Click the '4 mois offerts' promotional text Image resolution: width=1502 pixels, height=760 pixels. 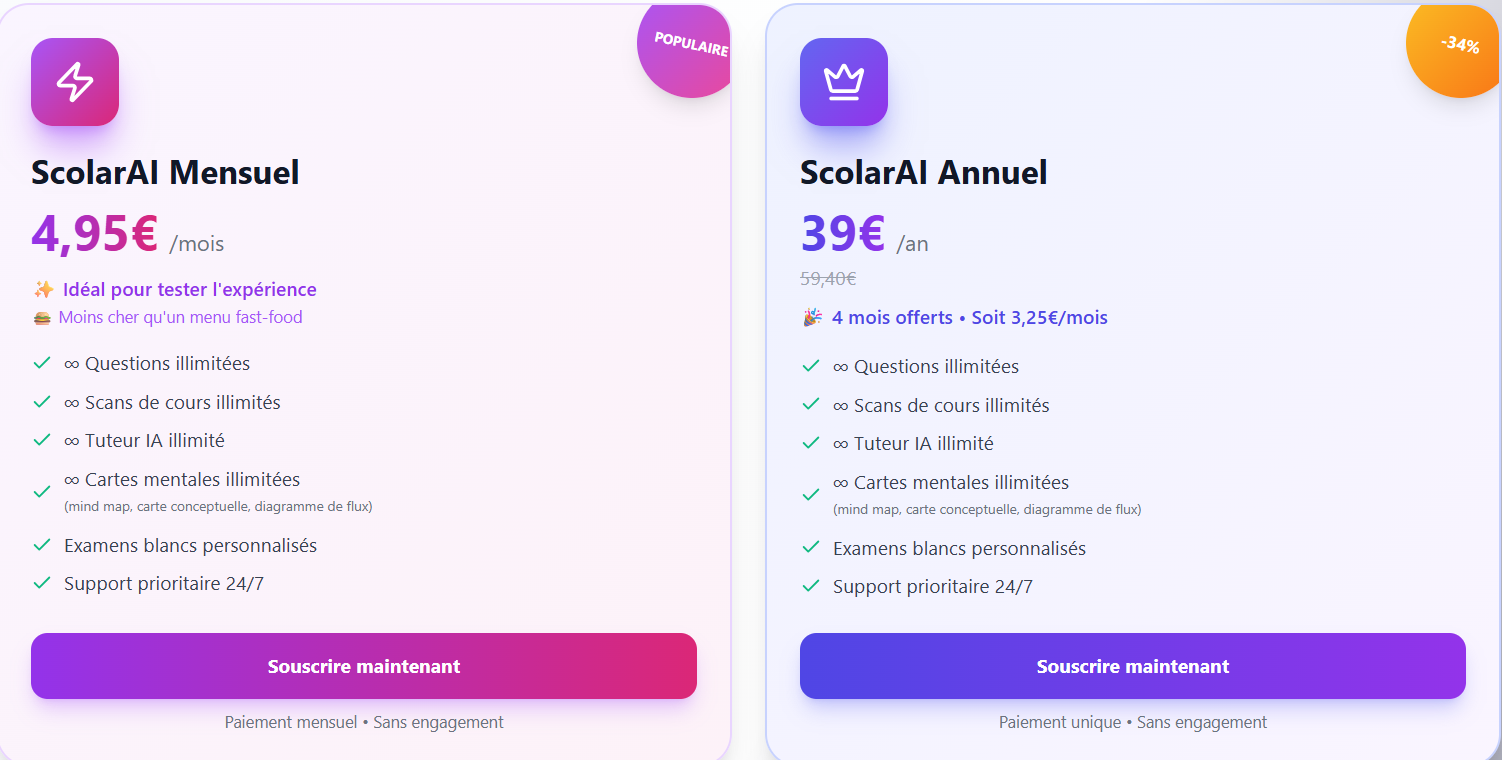point(891,317)
